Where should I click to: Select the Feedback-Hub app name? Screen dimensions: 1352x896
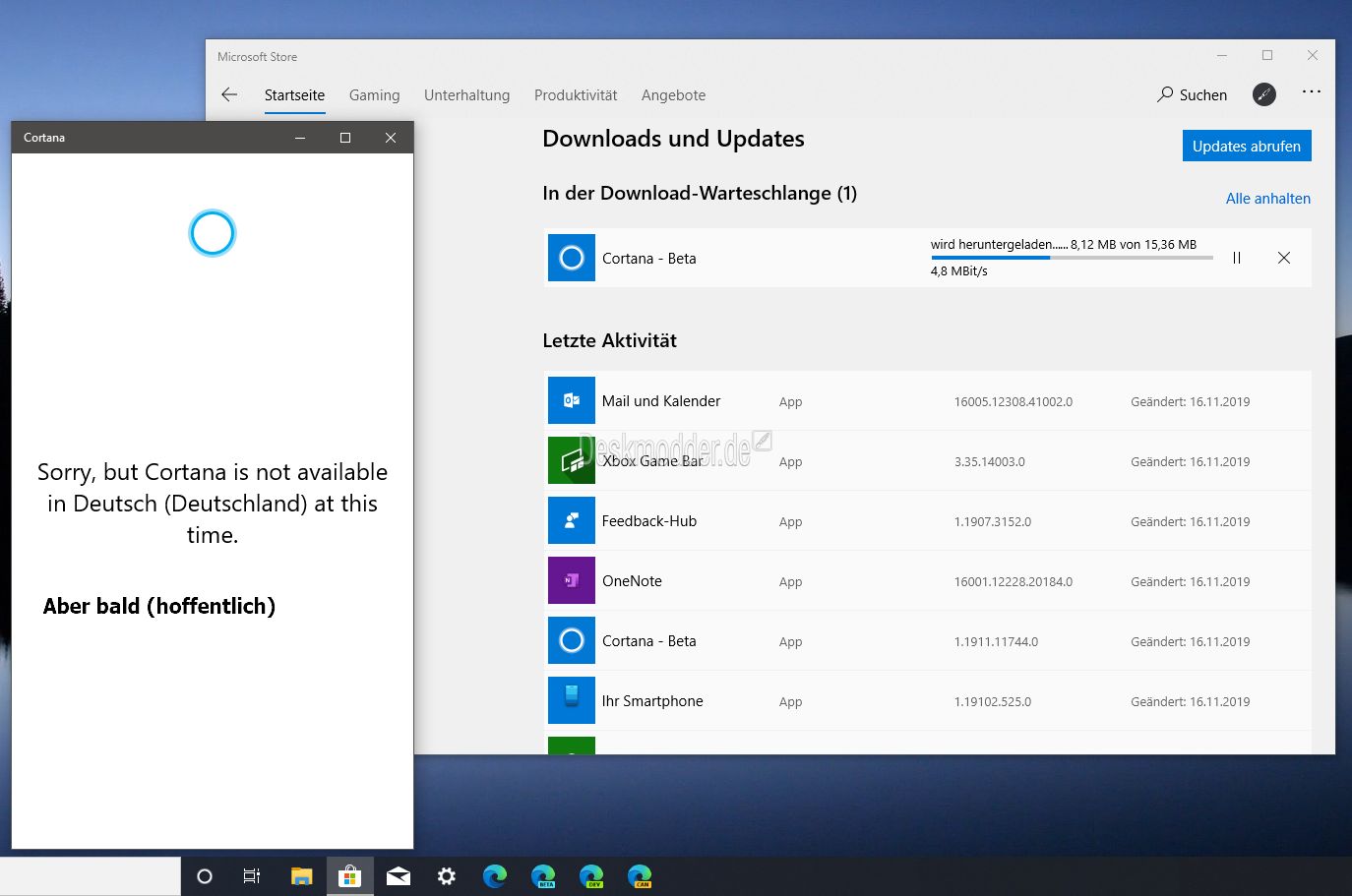click(x=649, y=521)
